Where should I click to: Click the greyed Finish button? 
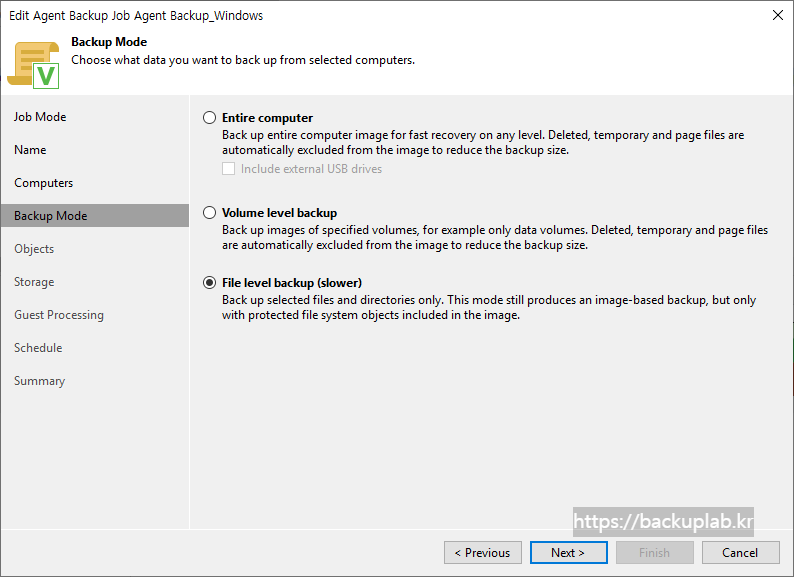click(x=655, y=553)
